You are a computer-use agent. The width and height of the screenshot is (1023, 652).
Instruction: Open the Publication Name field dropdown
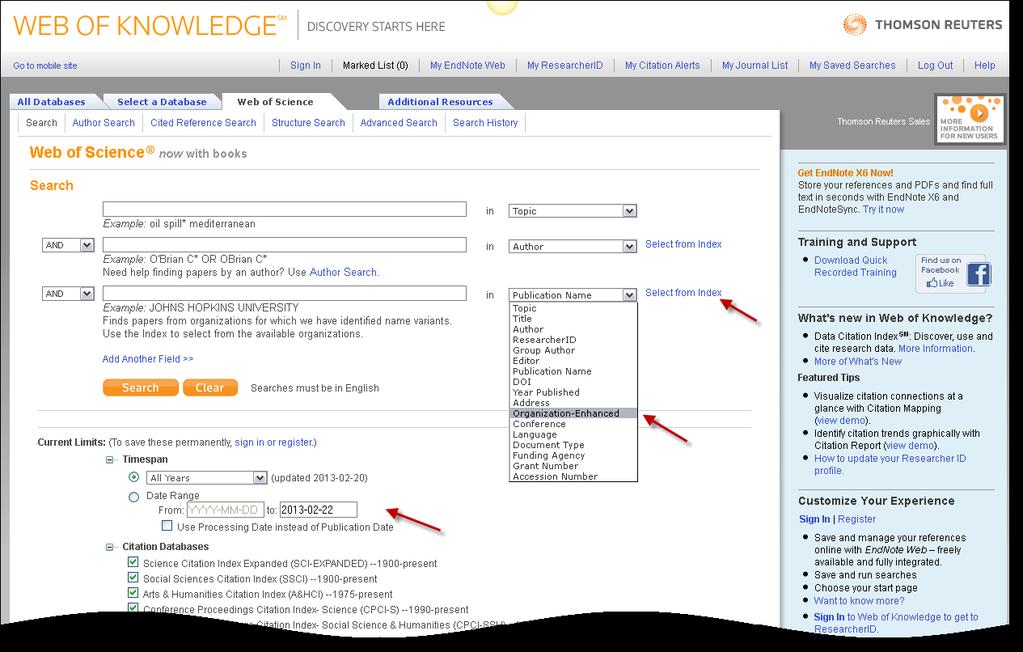tap(572, 295)
